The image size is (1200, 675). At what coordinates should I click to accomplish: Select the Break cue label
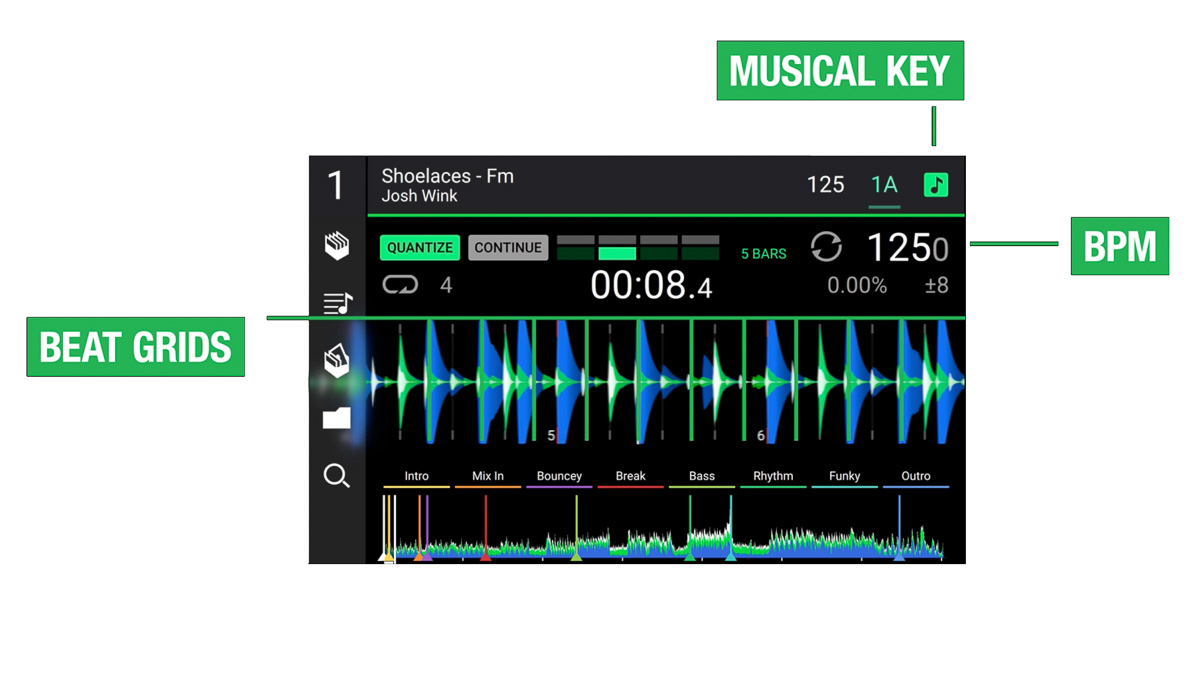pyautogui.click(x=630, y=477)
